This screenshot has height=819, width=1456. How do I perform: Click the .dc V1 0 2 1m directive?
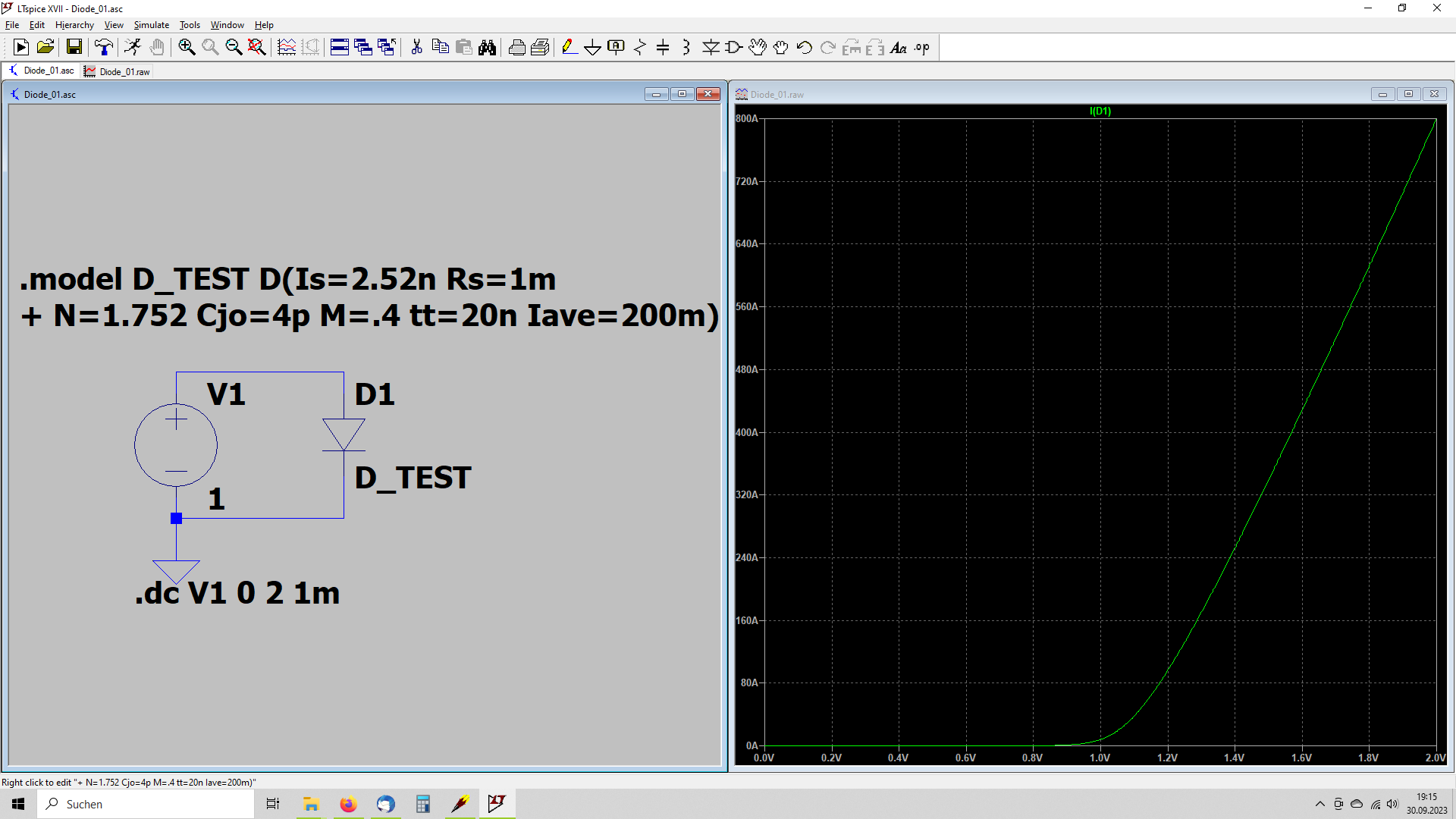point(237,593)
